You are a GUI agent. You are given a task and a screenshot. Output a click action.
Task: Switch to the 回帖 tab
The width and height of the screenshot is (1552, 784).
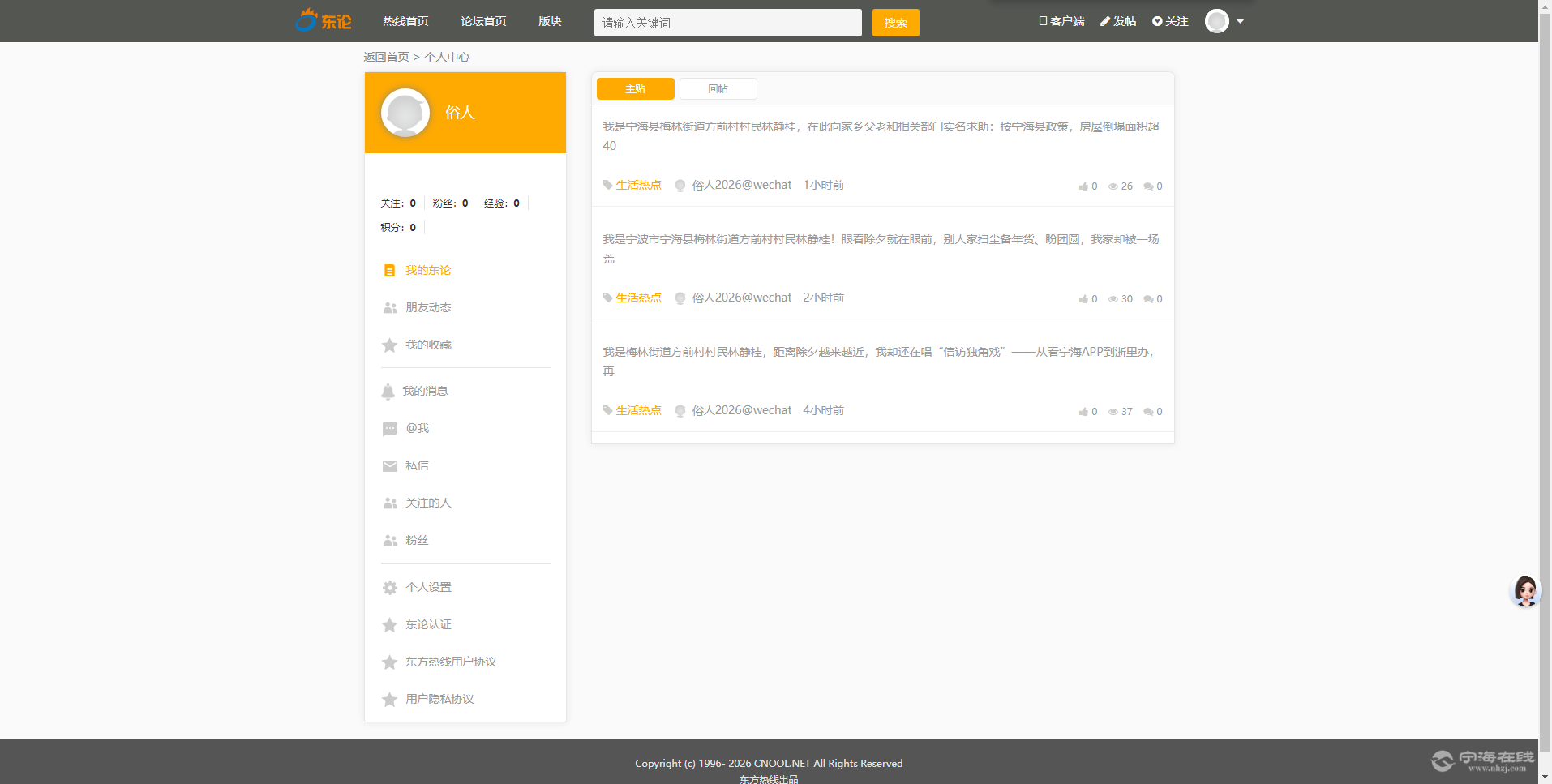click(718, 89)
